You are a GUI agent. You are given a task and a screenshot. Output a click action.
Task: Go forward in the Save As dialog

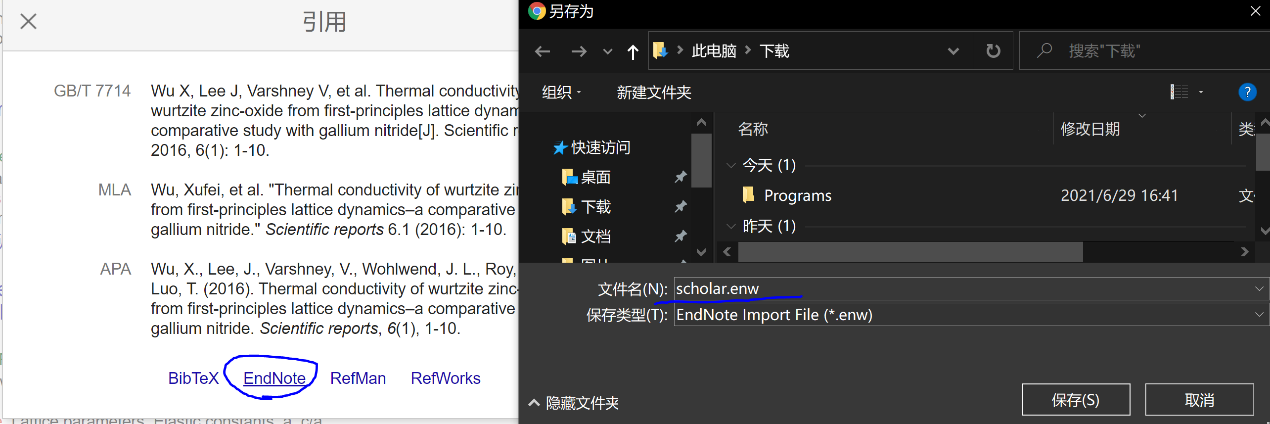coord(579,51)
